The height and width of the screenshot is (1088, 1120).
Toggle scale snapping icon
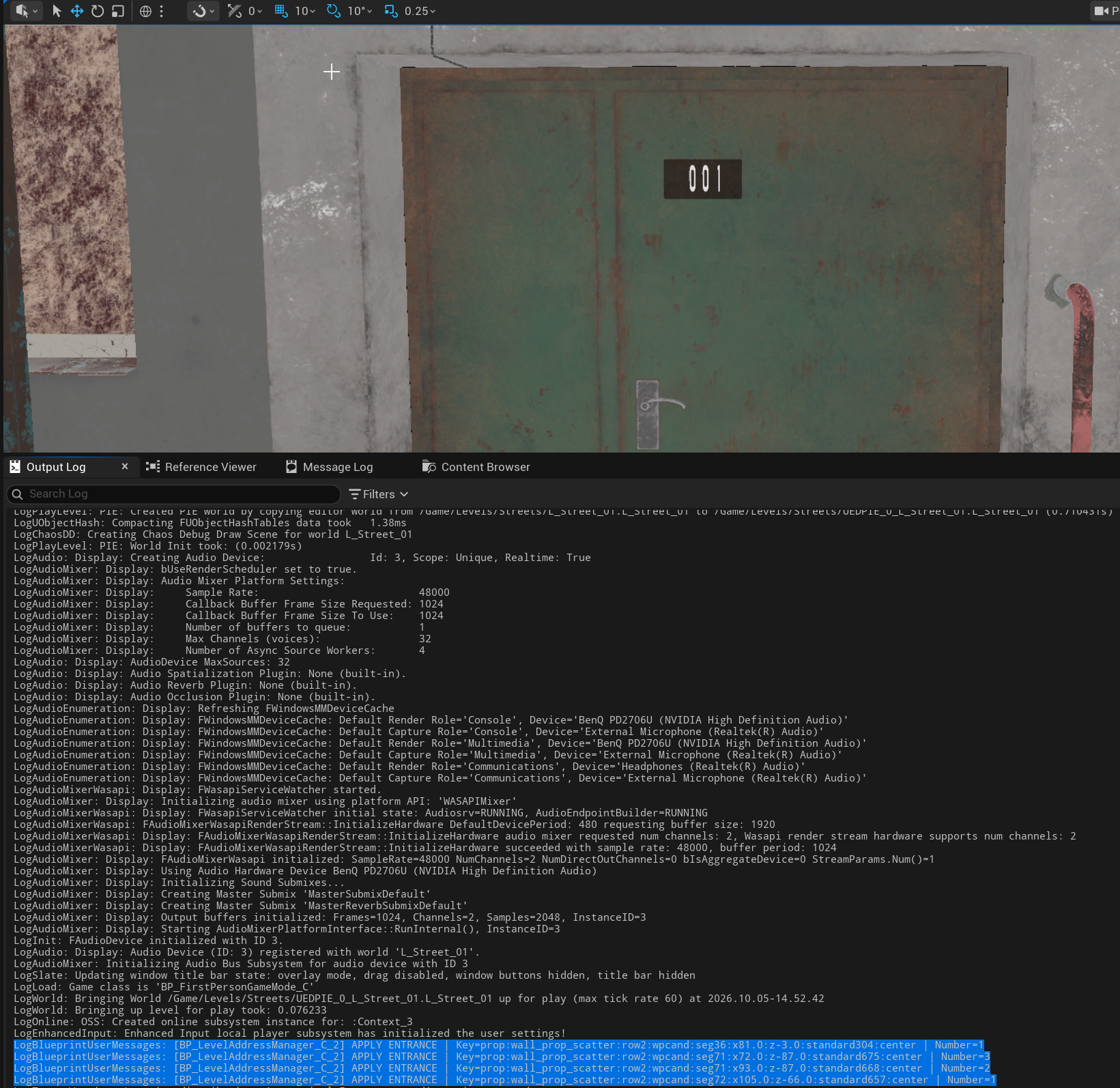pos(391,11)
